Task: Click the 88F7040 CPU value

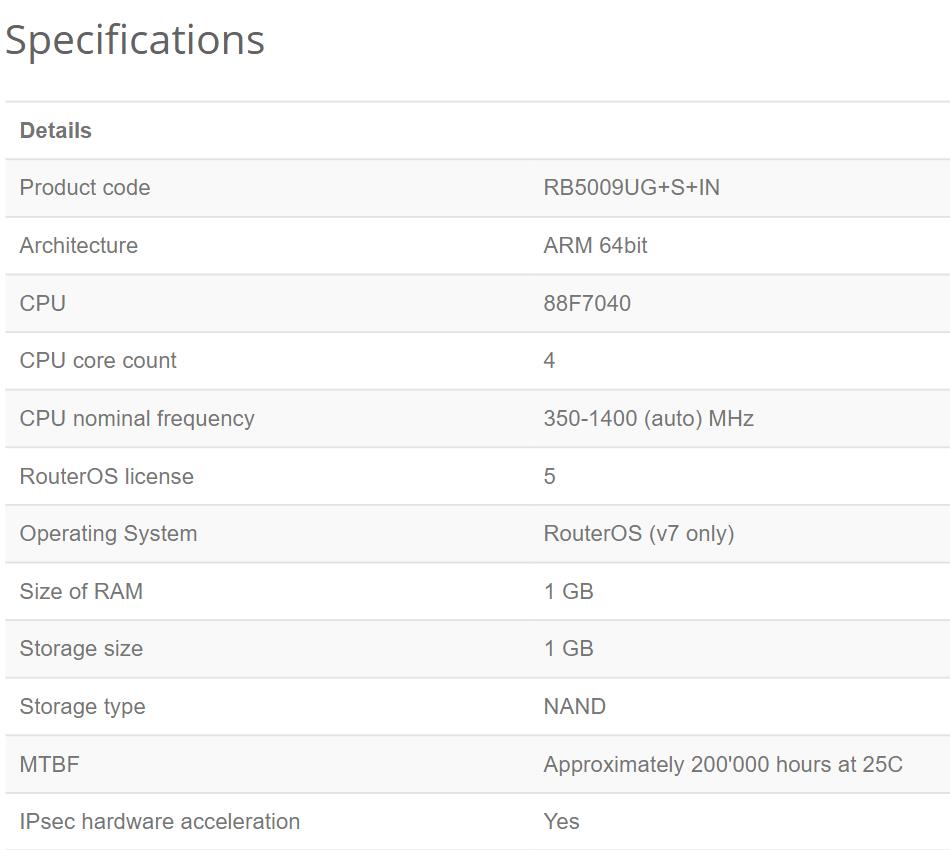Action: 587,304
